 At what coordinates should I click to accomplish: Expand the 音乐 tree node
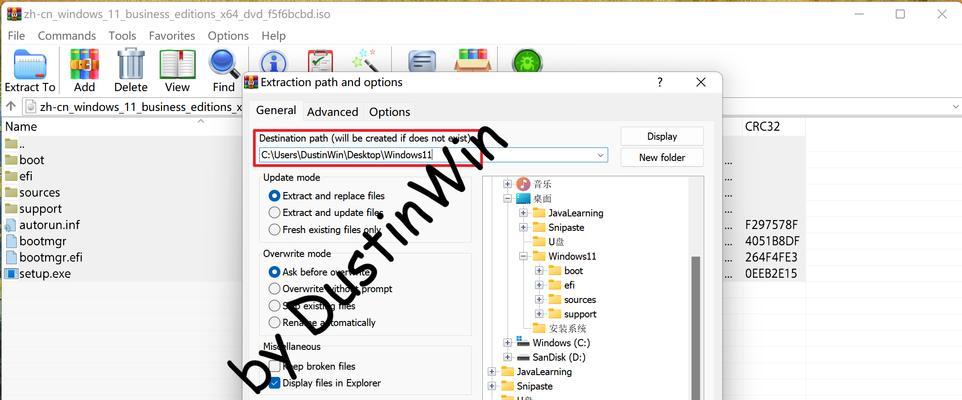click(507, 183)
